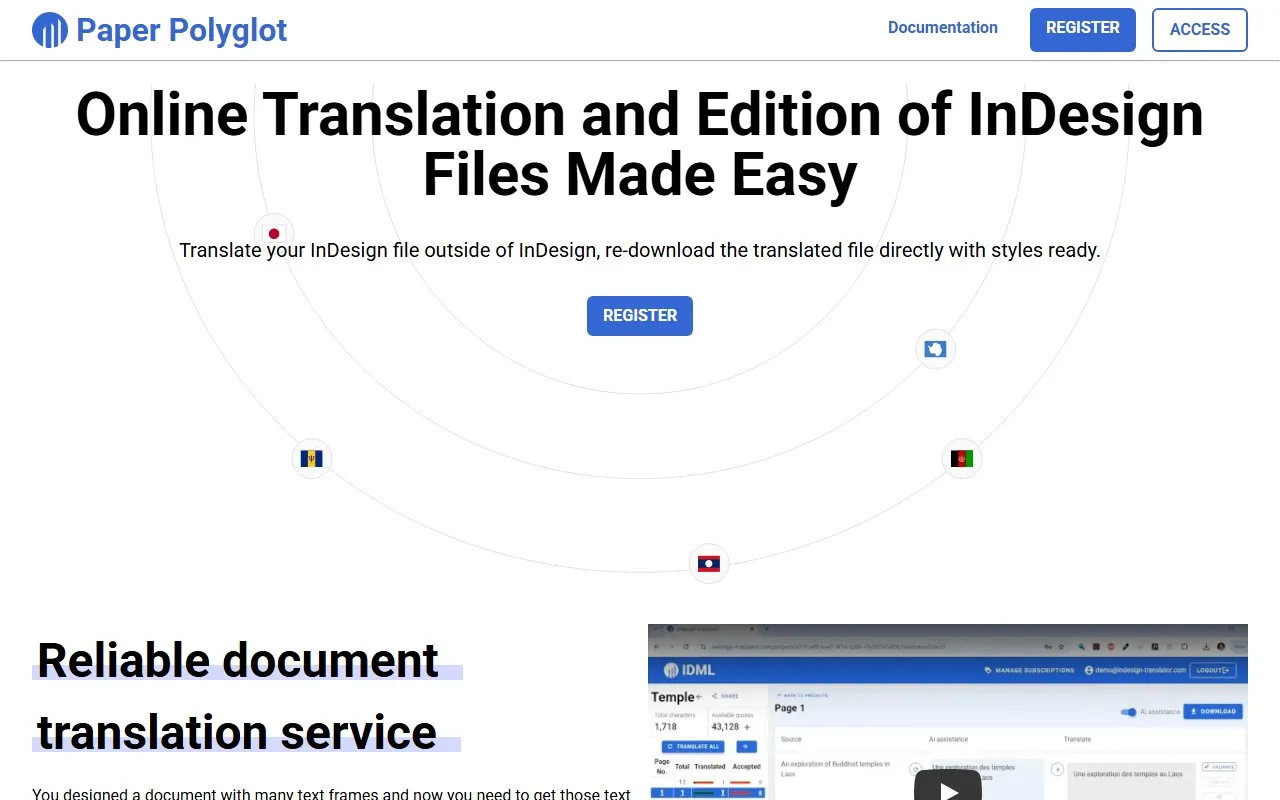Select the Laos flag icon

(708, 563)
